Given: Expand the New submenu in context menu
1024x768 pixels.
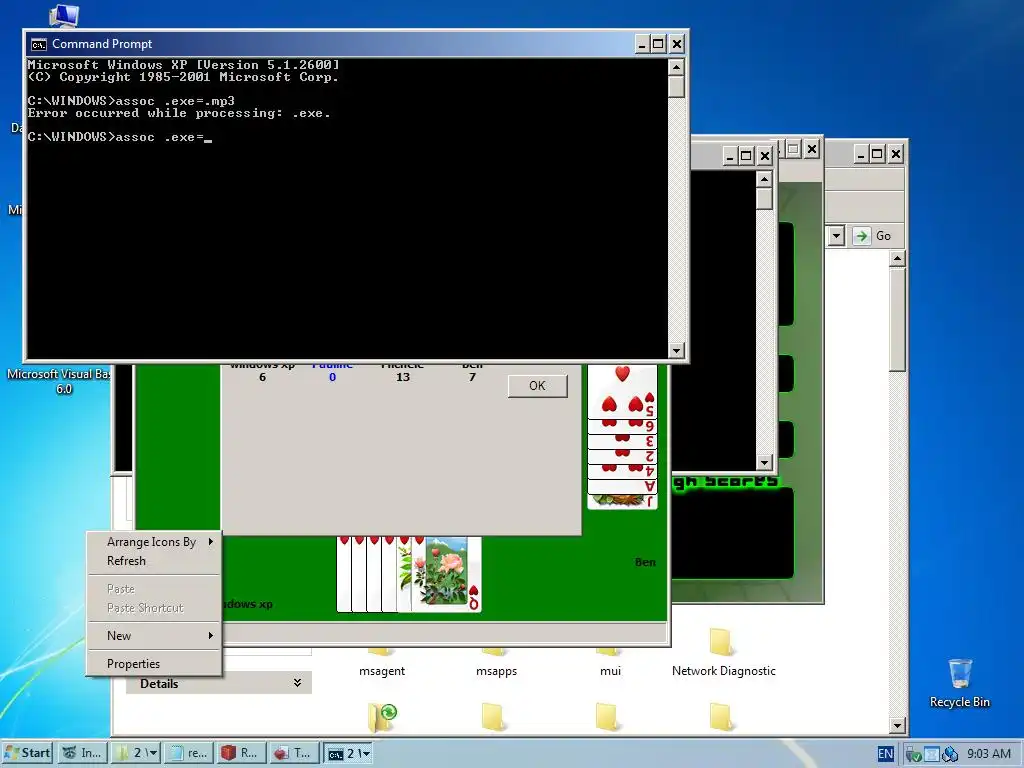Looking at the screenshot, I should pyautogui.click(x=154, y=636).
